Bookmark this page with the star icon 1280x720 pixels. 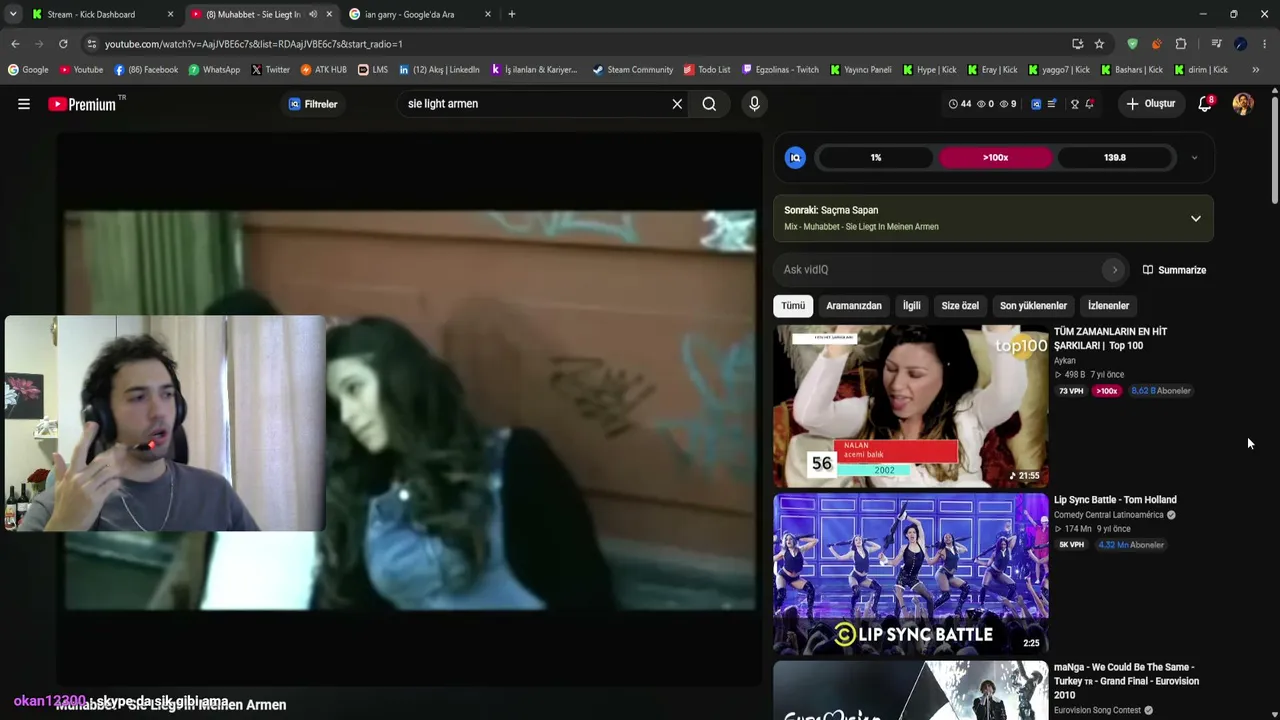point(1099,44)
